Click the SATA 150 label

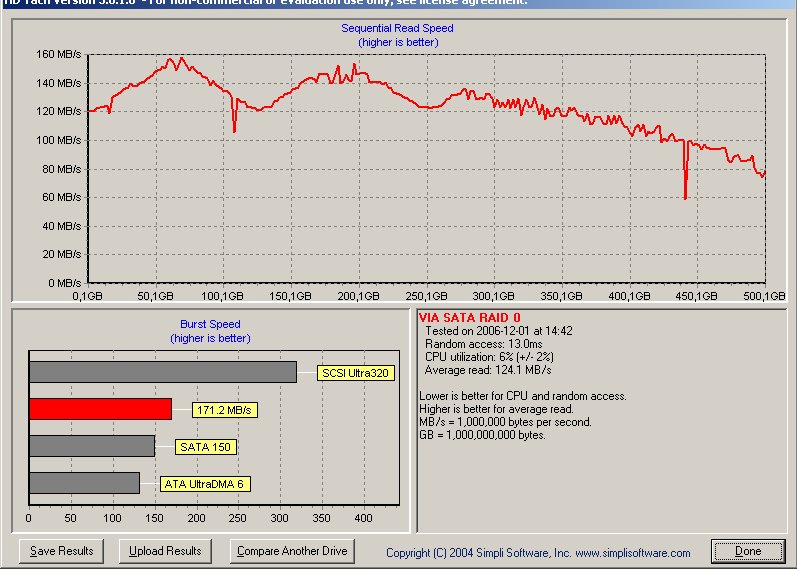coord(205,447)
